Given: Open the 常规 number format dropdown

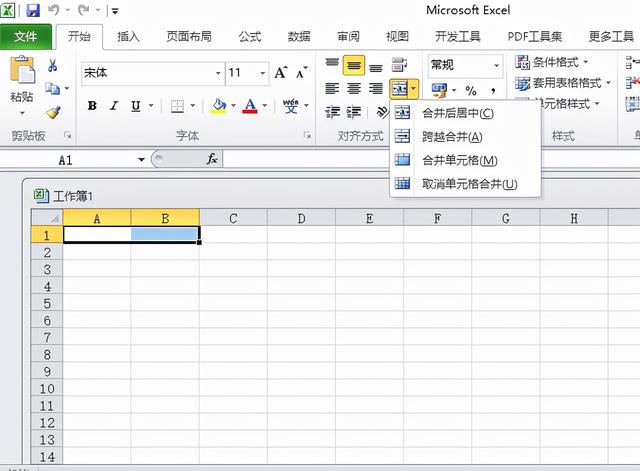Looking at the screenshot, I should [497, 65].
